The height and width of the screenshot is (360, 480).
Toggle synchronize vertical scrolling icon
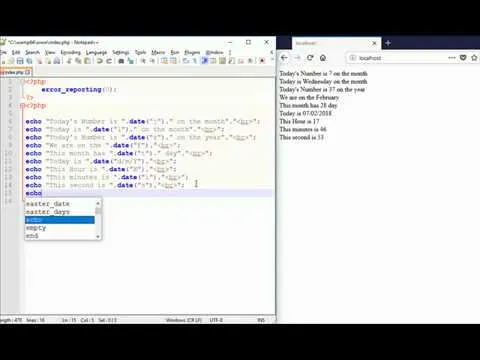[164, 61]
